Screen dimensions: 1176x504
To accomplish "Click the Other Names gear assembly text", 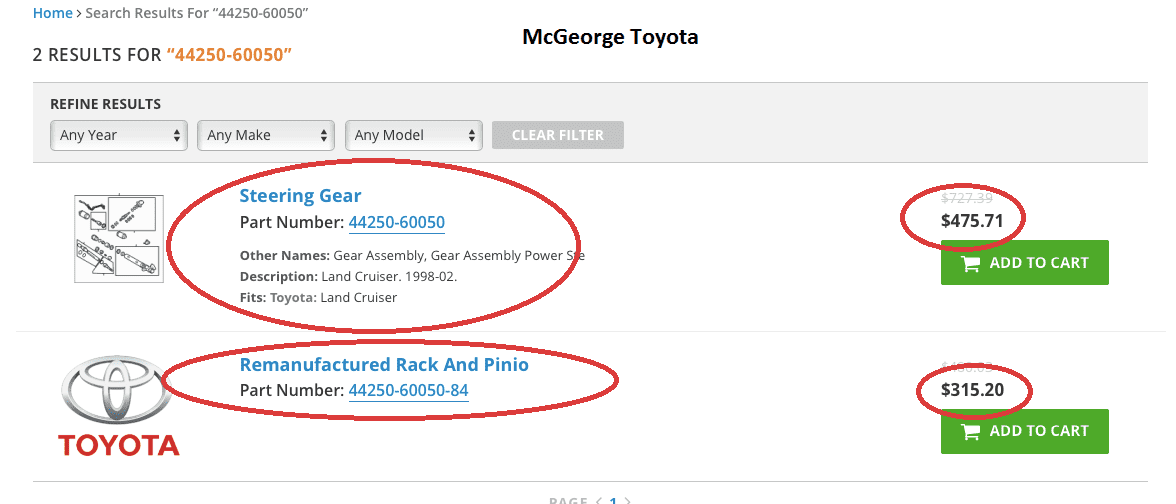I will (412, 255).
